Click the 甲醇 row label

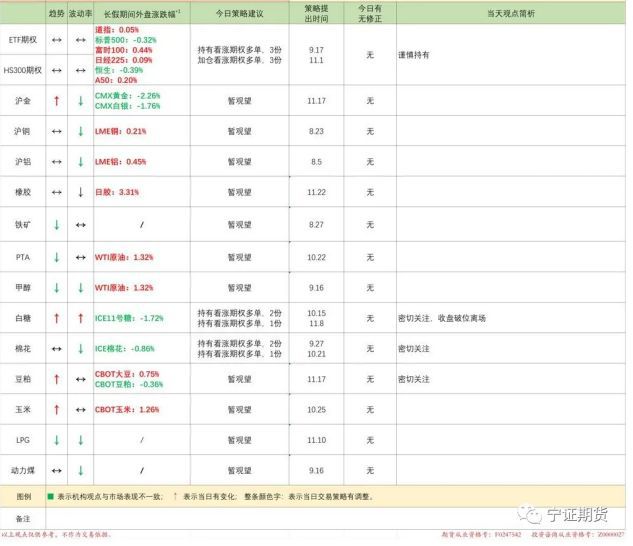coord(23,288)
